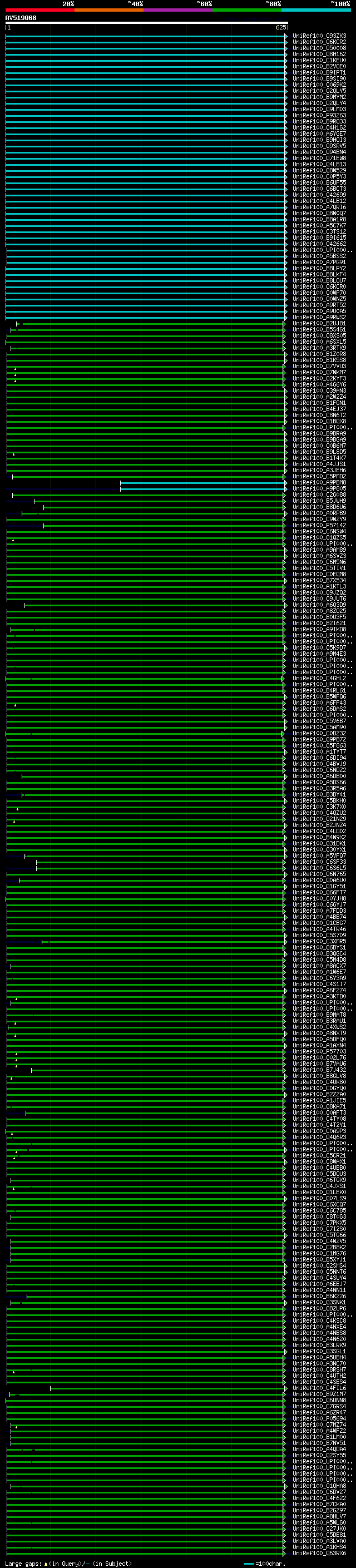Click the UniRef100_Q5K9D7 label
This screenshot has height=1568, width=356.
[x=319, y=647]
